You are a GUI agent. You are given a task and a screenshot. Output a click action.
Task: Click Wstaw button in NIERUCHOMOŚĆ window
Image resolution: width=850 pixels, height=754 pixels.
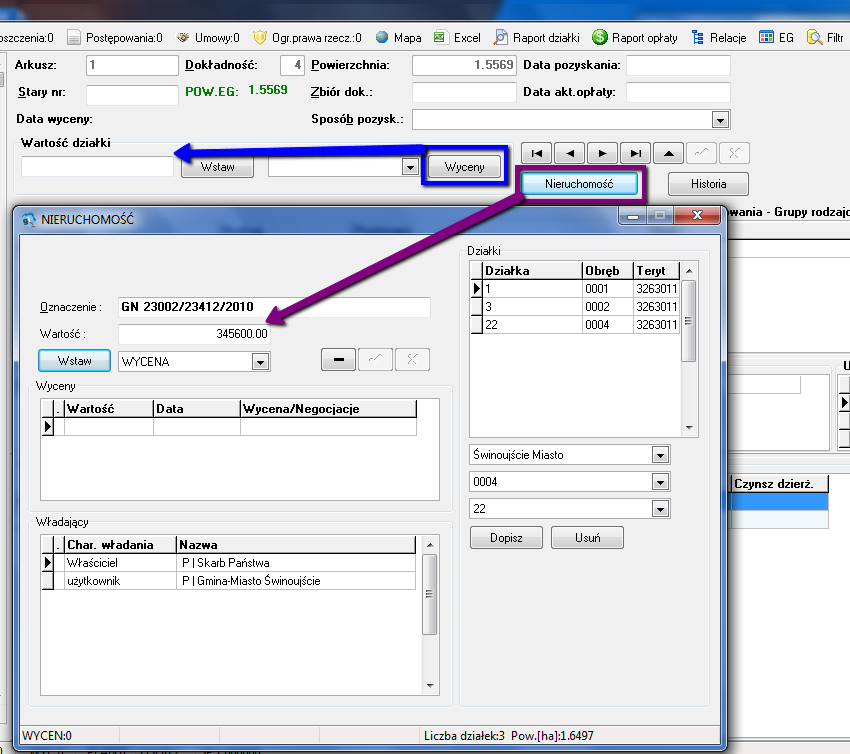pyautogui.click(x=74, y=361)
